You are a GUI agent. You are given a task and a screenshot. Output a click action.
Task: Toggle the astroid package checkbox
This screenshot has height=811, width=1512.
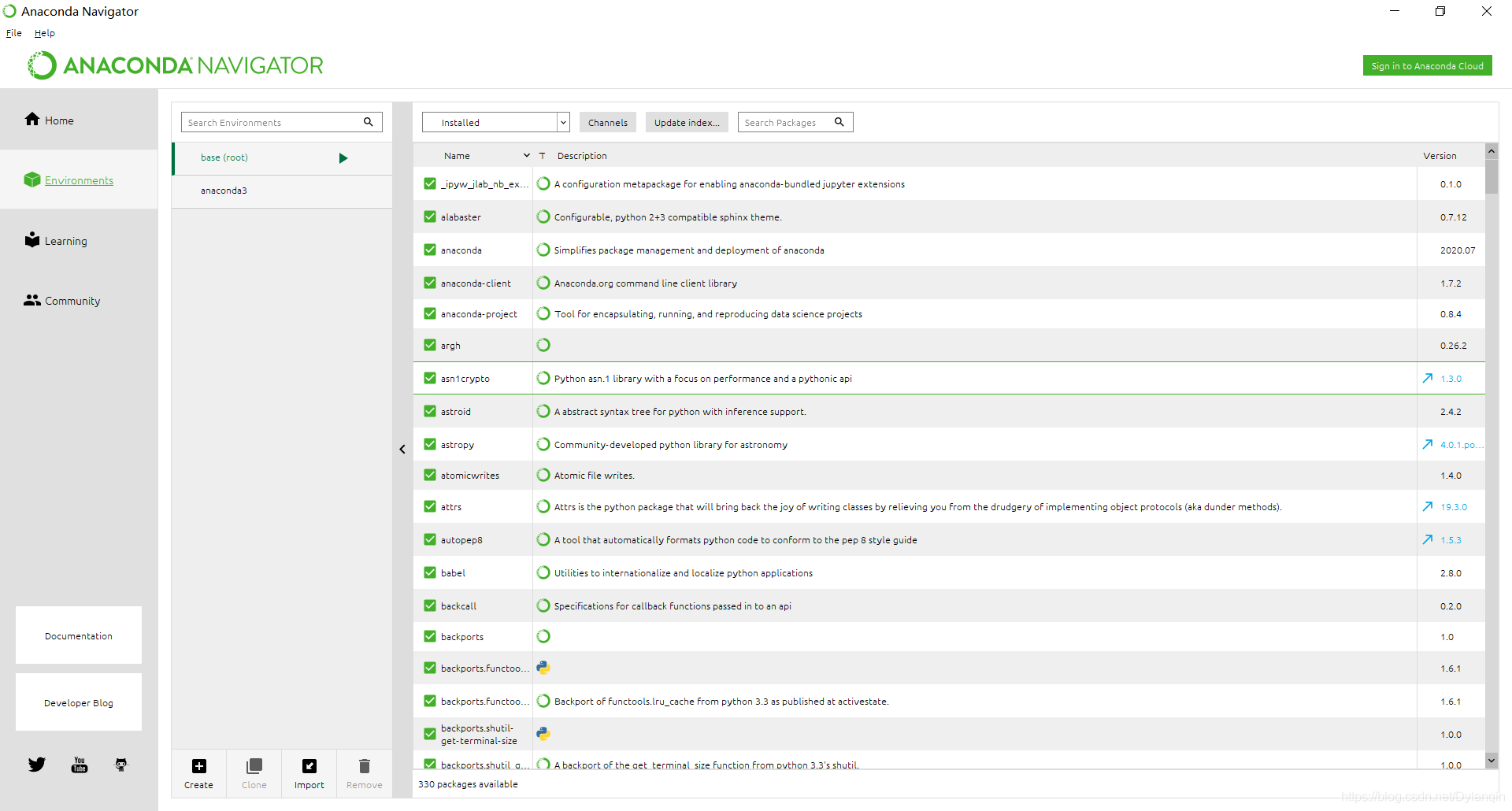click(x=430, y=412)
